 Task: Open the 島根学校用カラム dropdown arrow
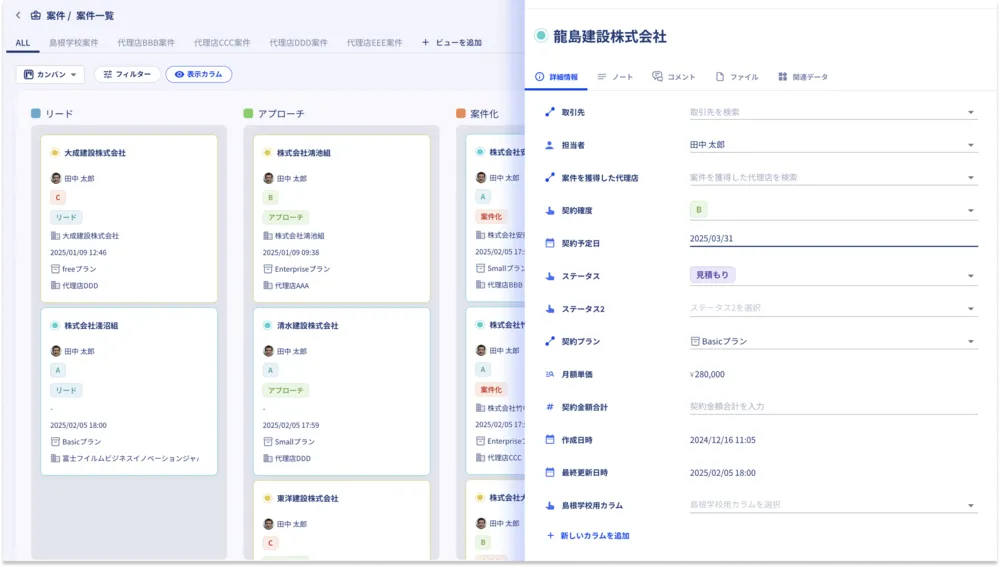point(970,505)
